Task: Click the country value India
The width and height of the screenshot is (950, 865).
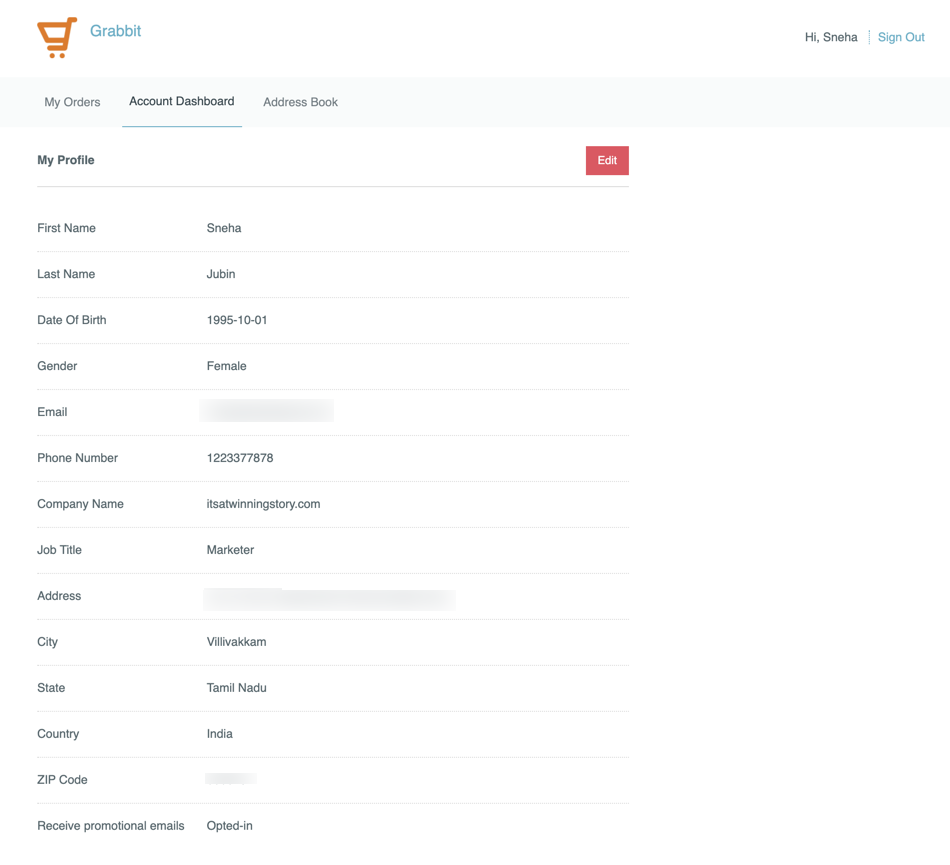Action: [x=219, y=734]
